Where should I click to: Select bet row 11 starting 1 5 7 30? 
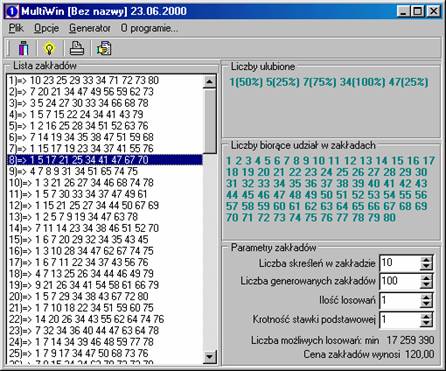pyautogui.click(x=105, y=194)
